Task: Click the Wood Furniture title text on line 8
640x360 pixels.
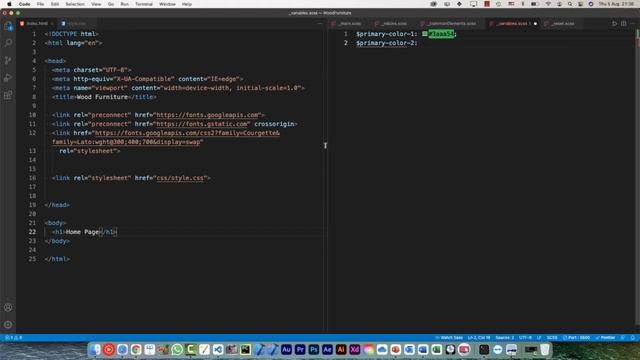Action: pos(102,97)
